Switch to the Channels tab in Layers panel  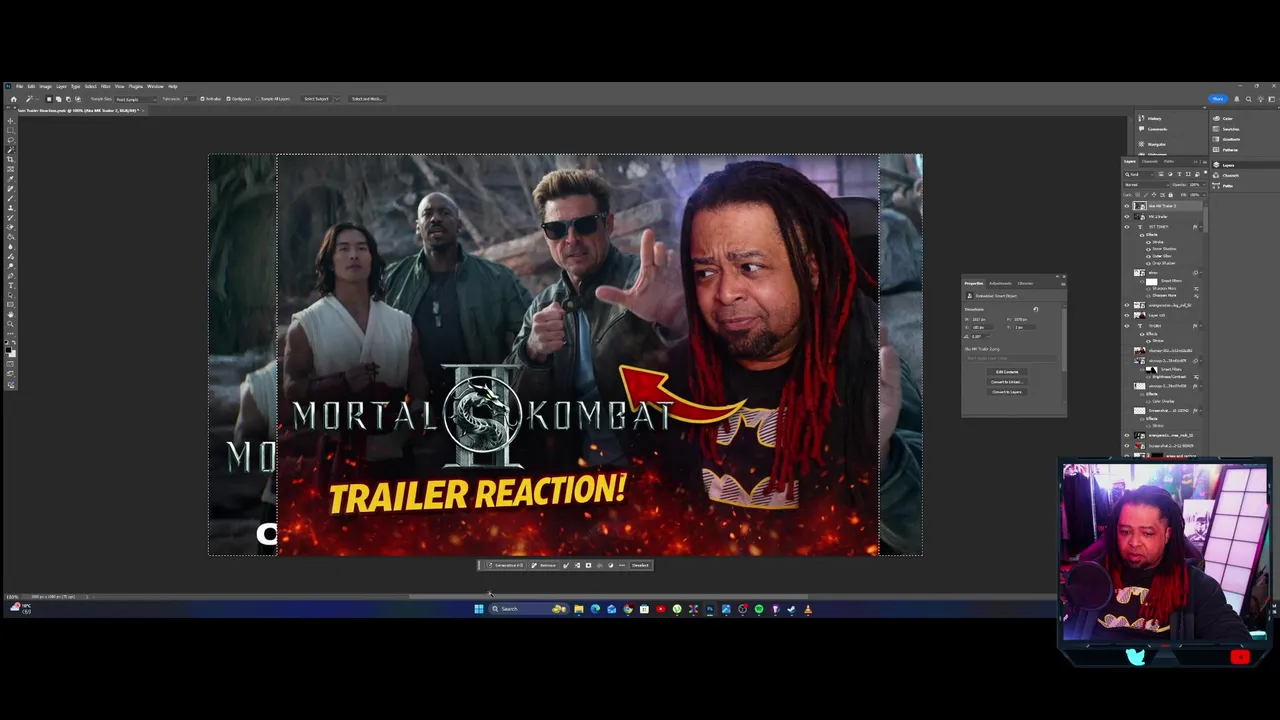[1150, 162]
